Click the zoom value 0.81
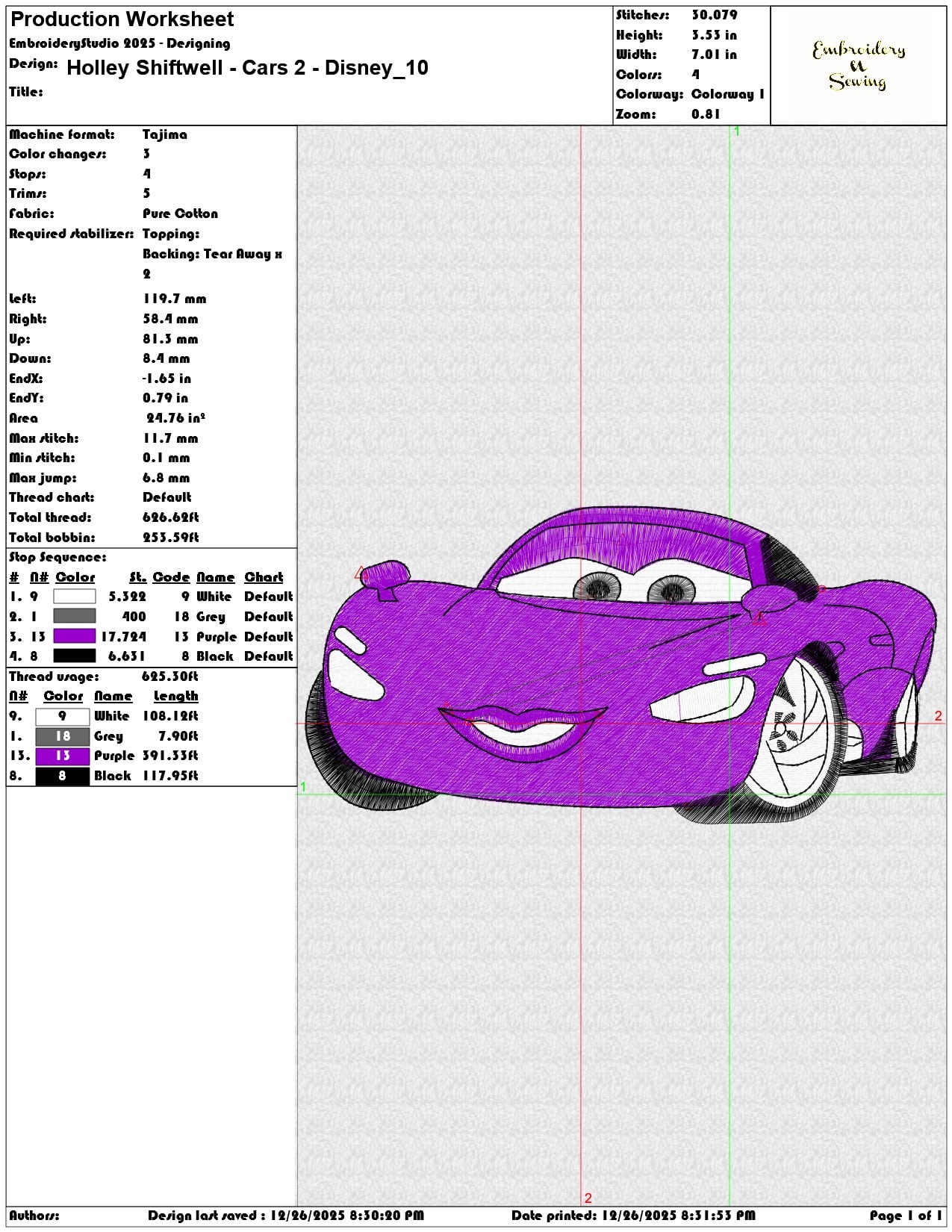Viewport: 952px width, 1232px height. point(706,114)
